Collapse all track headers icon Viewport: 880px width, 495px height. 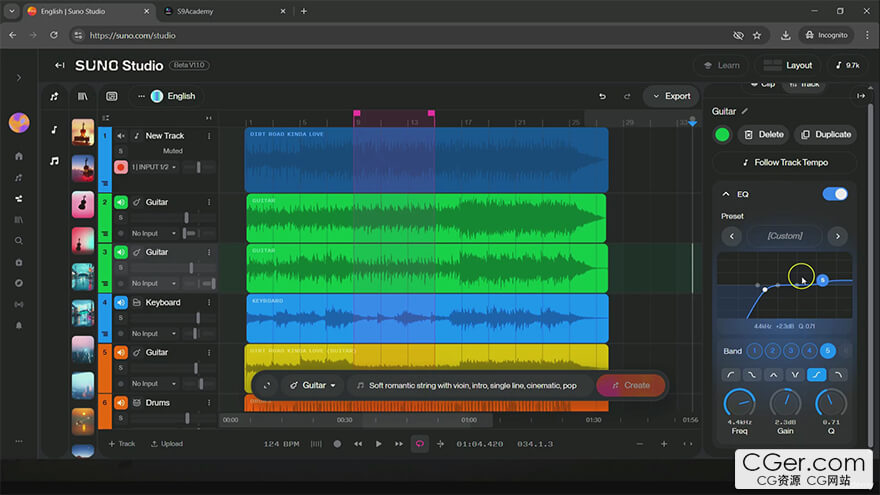106,118
